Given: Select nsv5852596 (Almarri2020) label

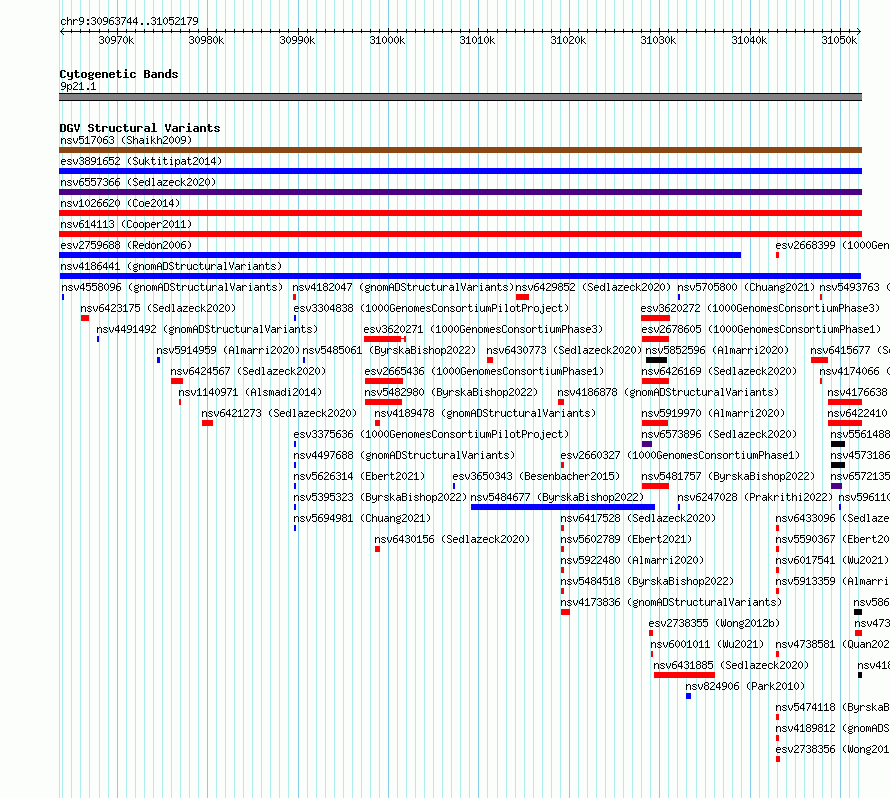Looking at the screenshot, I should click(717, 350).
